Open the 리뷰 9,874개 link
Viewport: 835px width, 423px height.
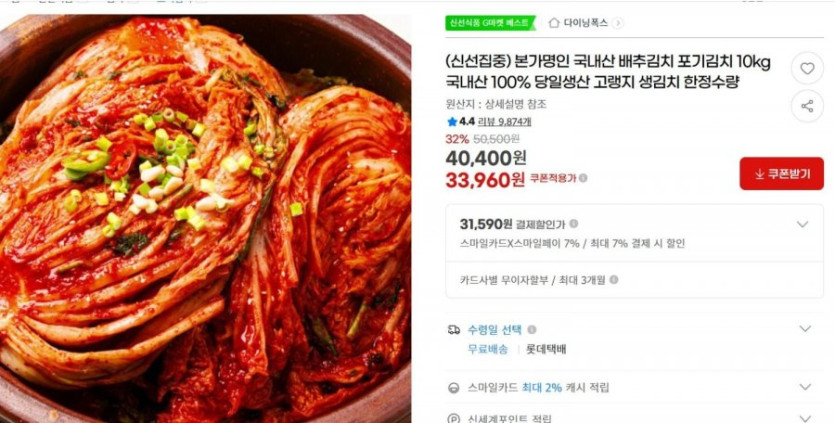(x=504, y=122)
